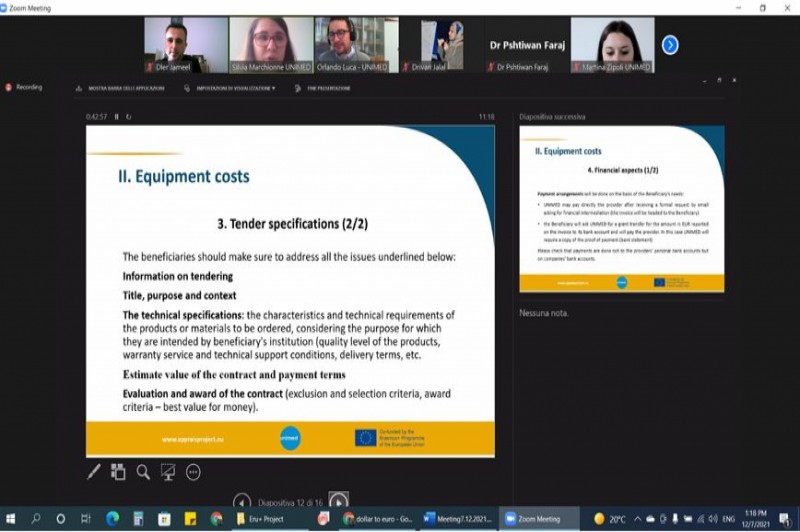Viewport: 800px width, 532px height.
Task: Select the pen and laser pointer tool
Action: [94, 471]
